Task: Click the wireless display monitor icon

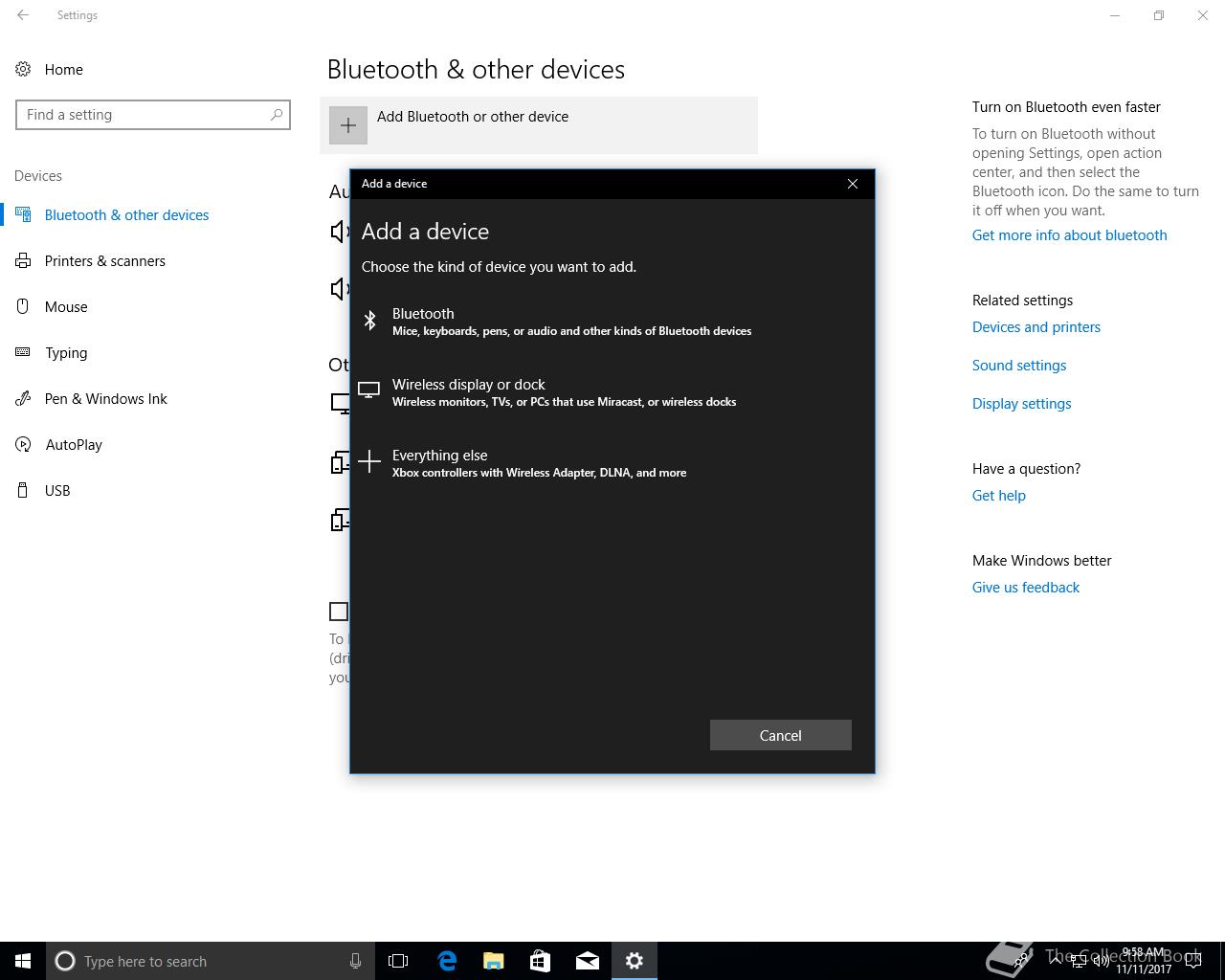Action: (368, 390)
